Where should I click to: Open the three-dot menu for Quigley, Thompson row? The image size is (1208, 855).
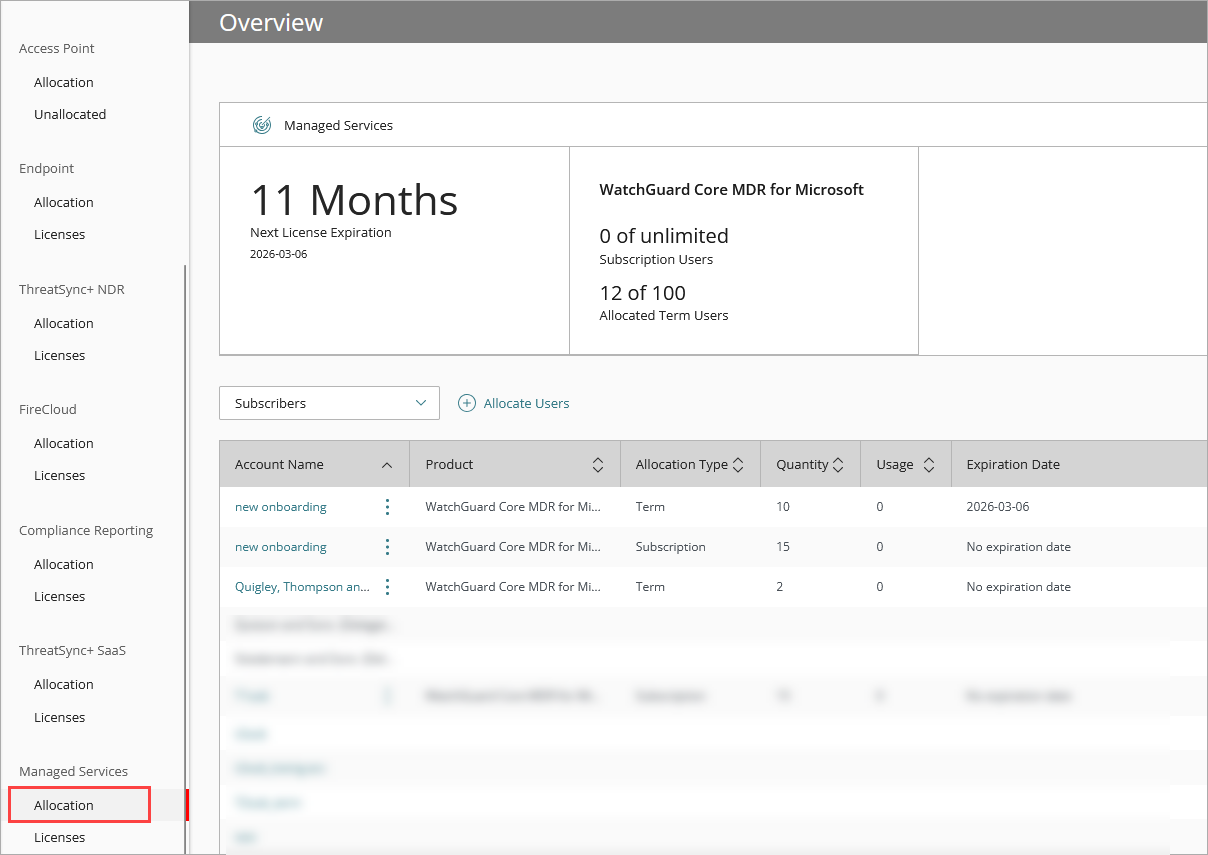point(387,587)
